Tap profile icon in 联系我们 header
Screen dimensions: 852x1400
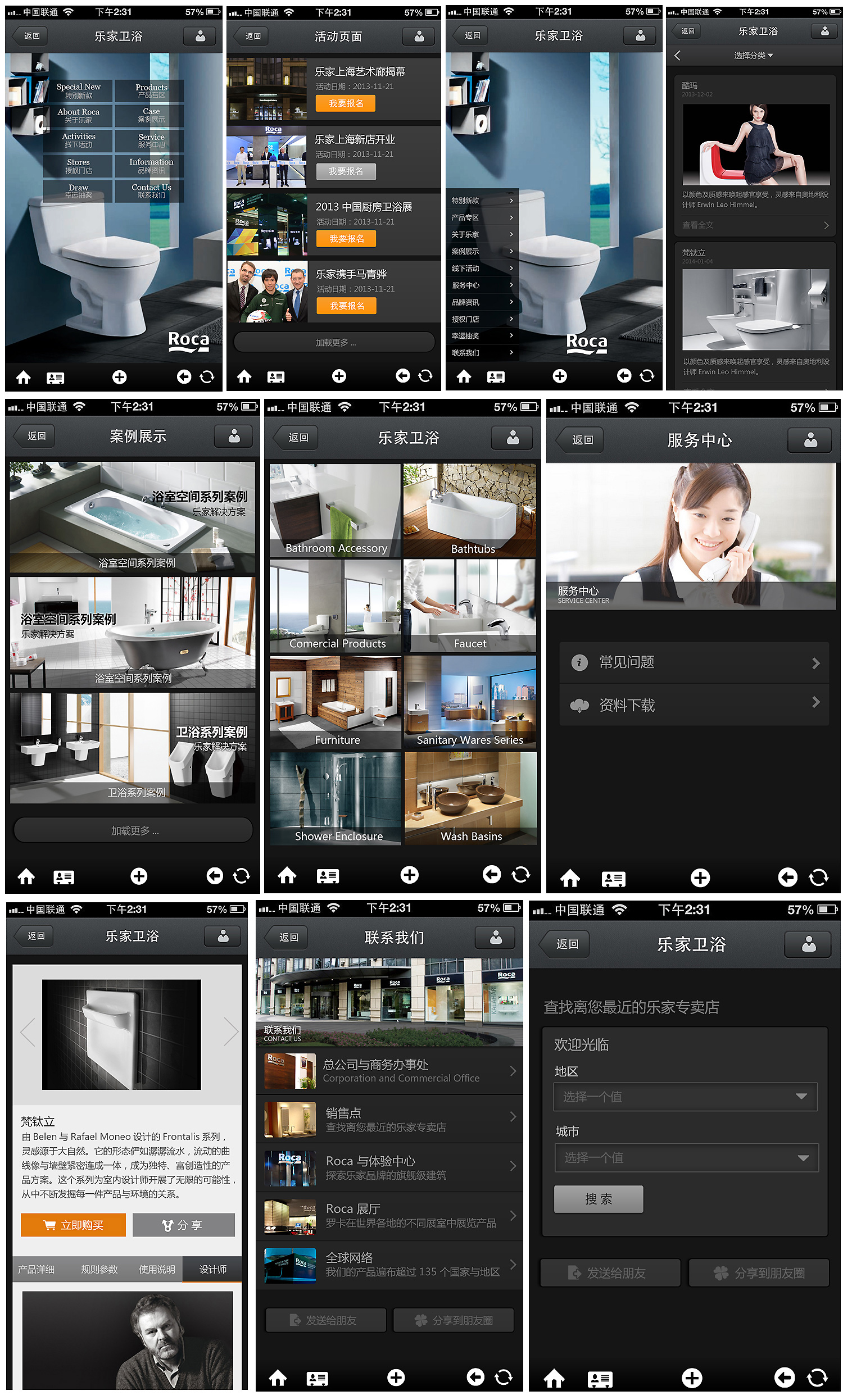coord(495,938)
